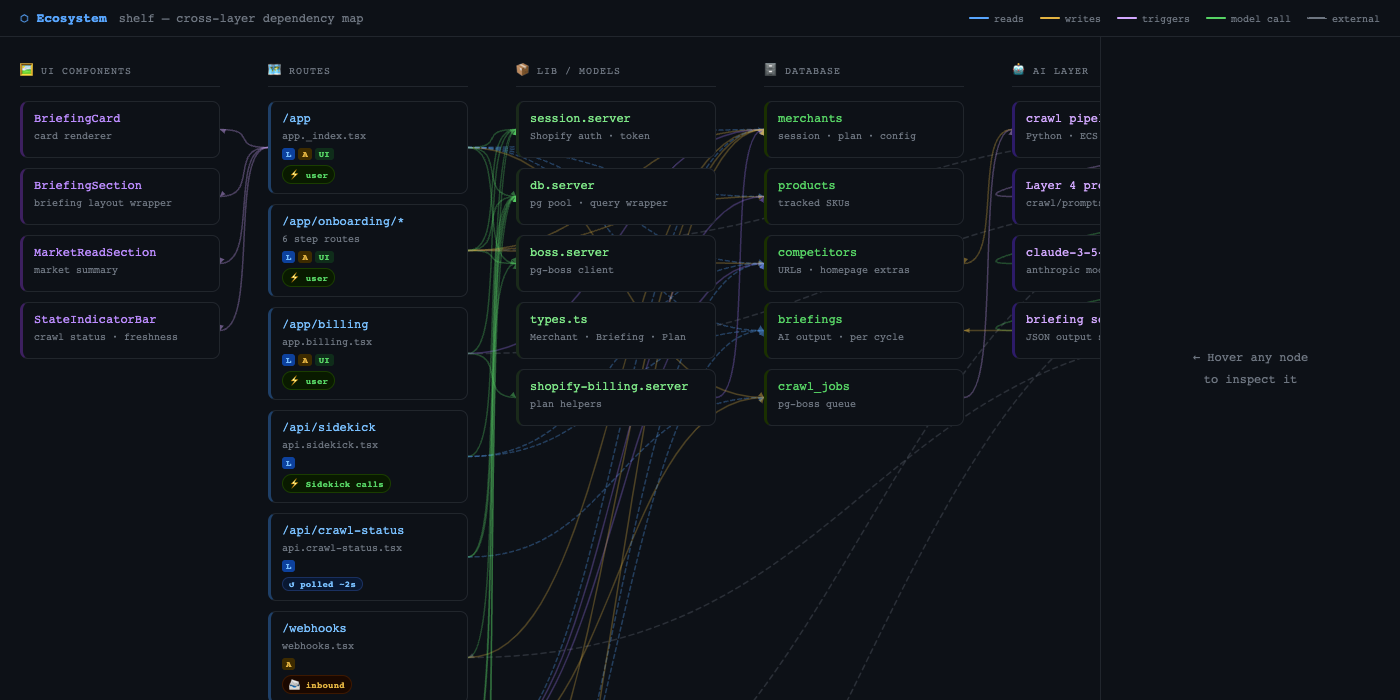1400x700 pixels.
Task: Select the competitors database node
Action: (x=864, y=263)
